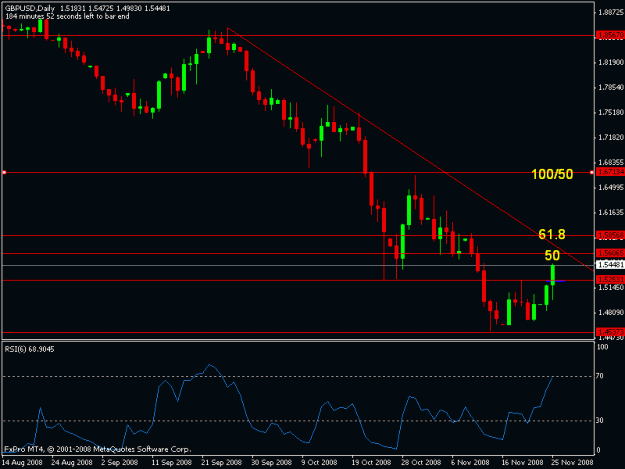Click the RSI scale value 0
The image size is (625, 469).
tap(598, 450)
